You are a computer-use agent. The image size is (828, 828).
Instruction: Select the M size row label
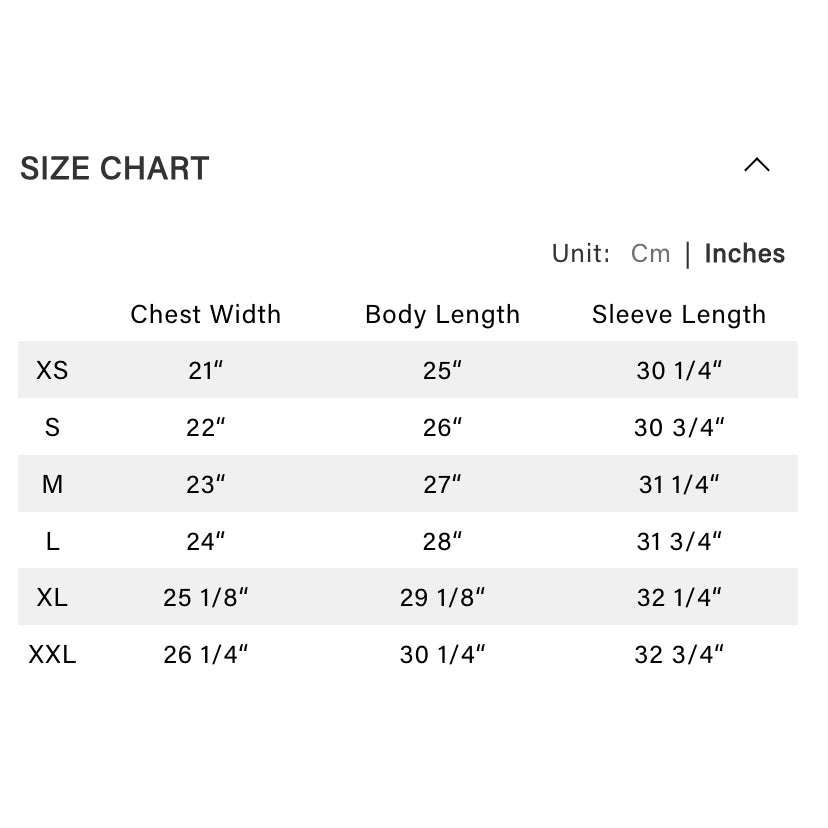pyautogui.click(x=52, y=484)
